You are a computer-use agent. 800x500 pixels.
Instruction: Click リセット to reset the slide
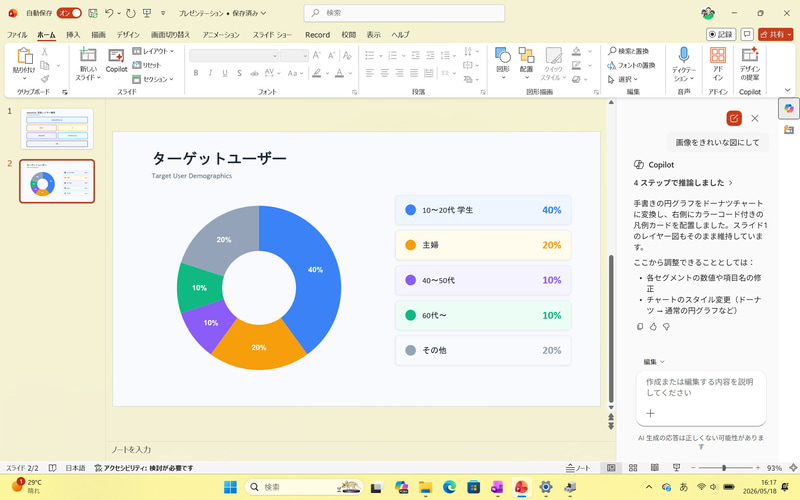(147, 65)
